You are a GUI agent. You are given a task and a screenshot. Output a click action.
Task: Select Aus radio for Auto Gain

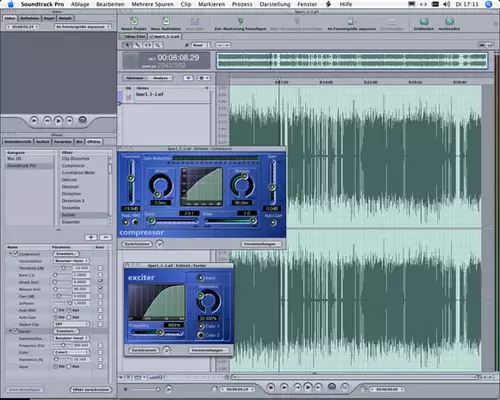click(69, 317)
